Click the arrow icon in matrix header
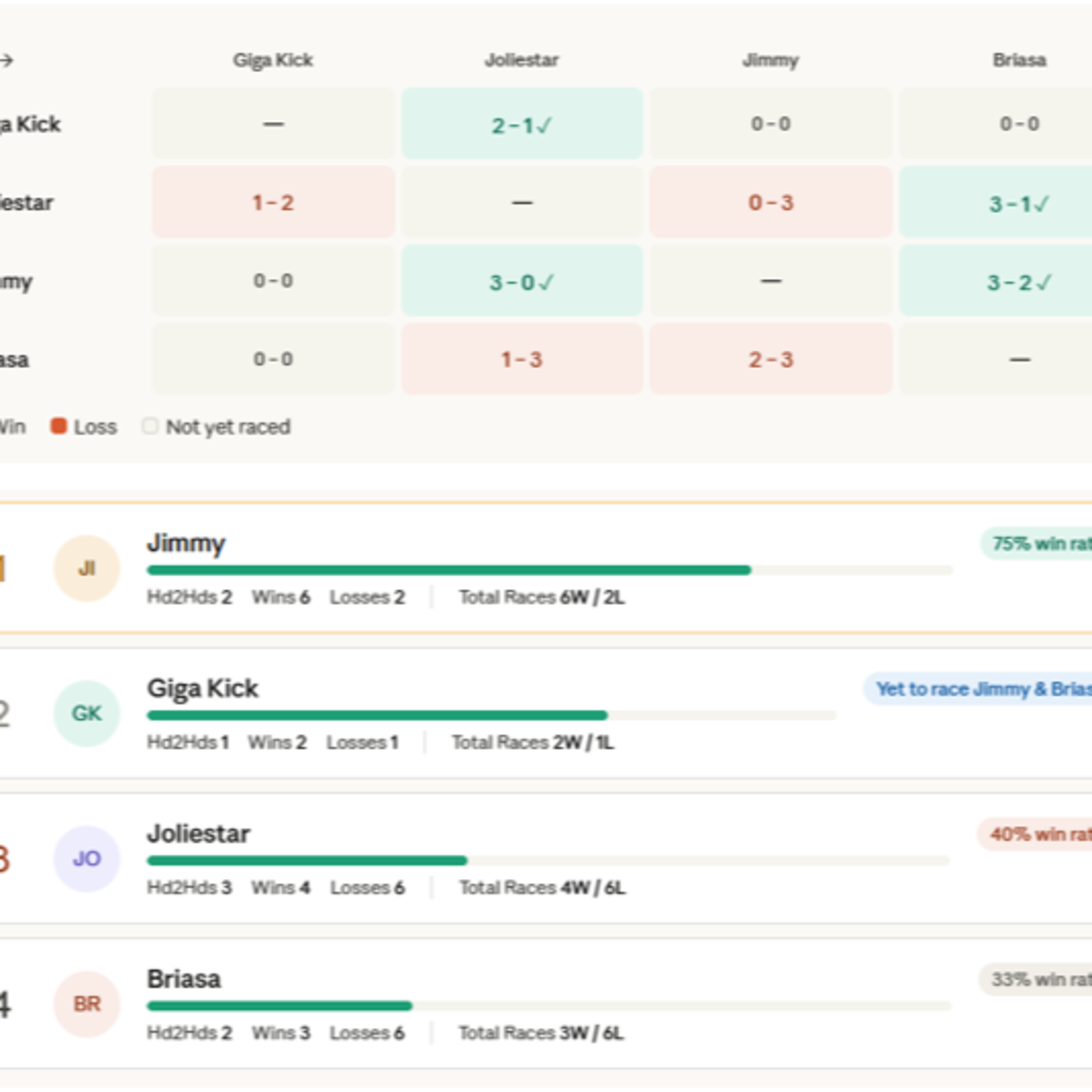 [6, 60]
